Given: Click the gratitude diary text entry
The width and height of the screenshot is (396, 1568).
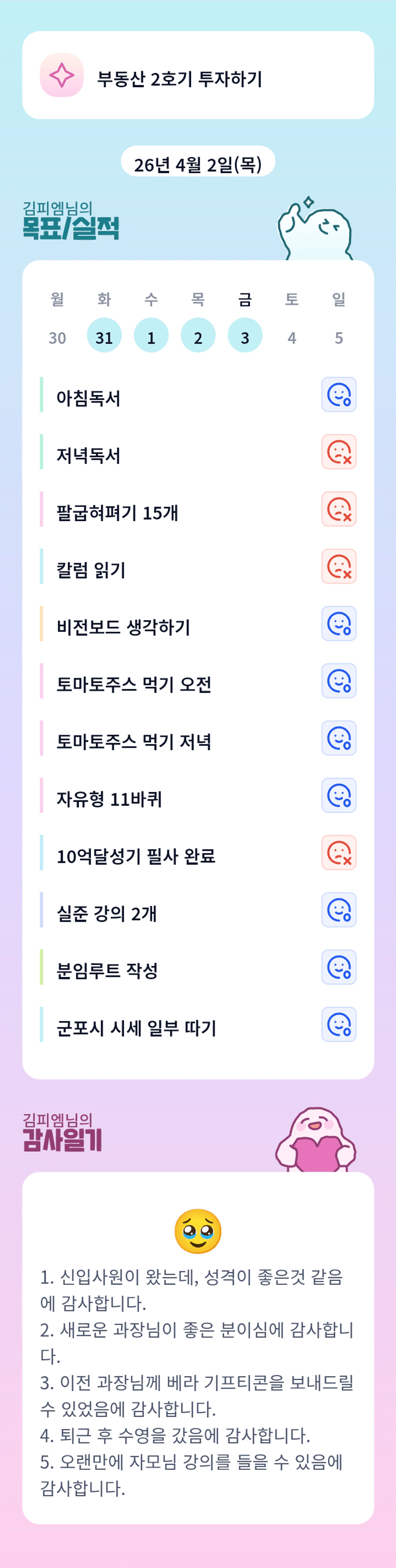Looking at the screenshot, I should pos(198,1382).
